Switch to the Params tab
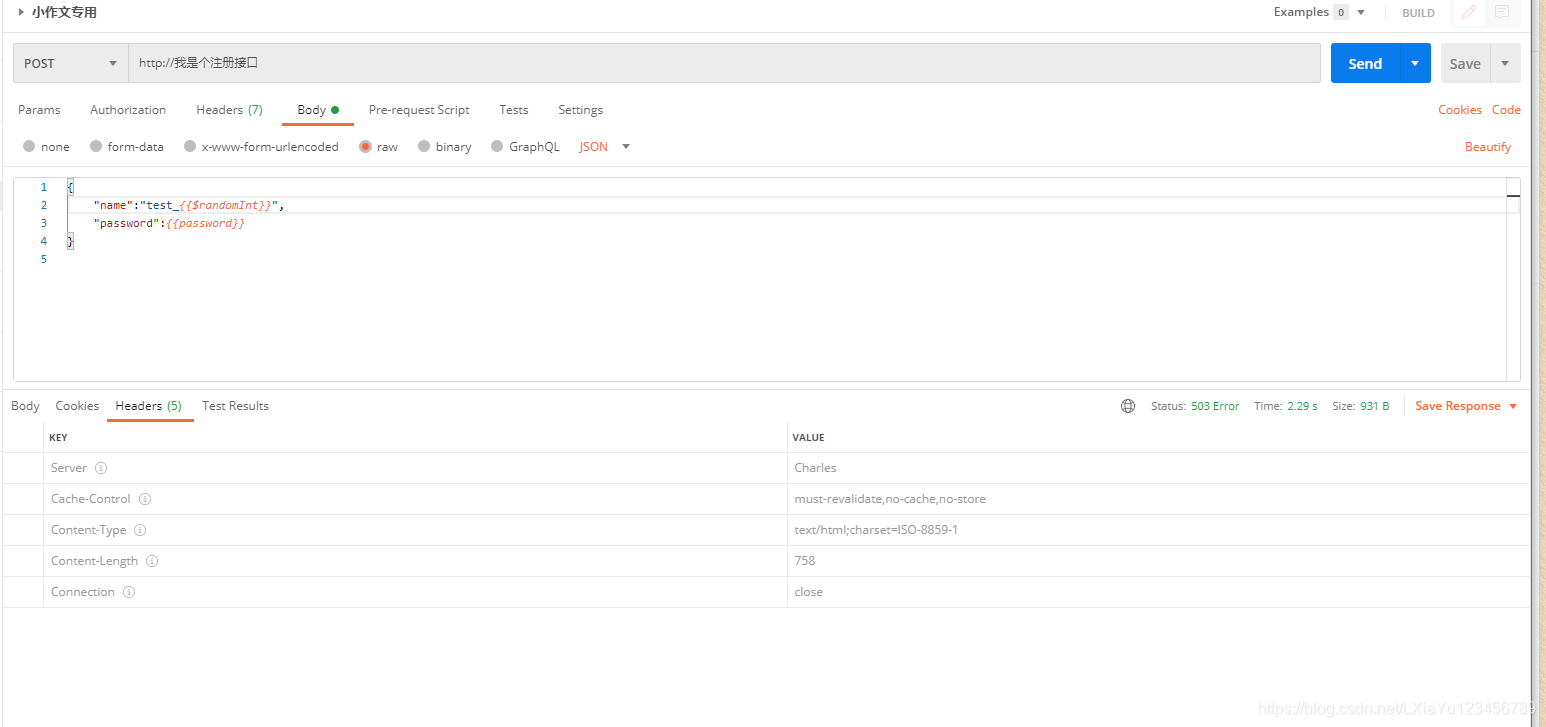 pos(39,110)
